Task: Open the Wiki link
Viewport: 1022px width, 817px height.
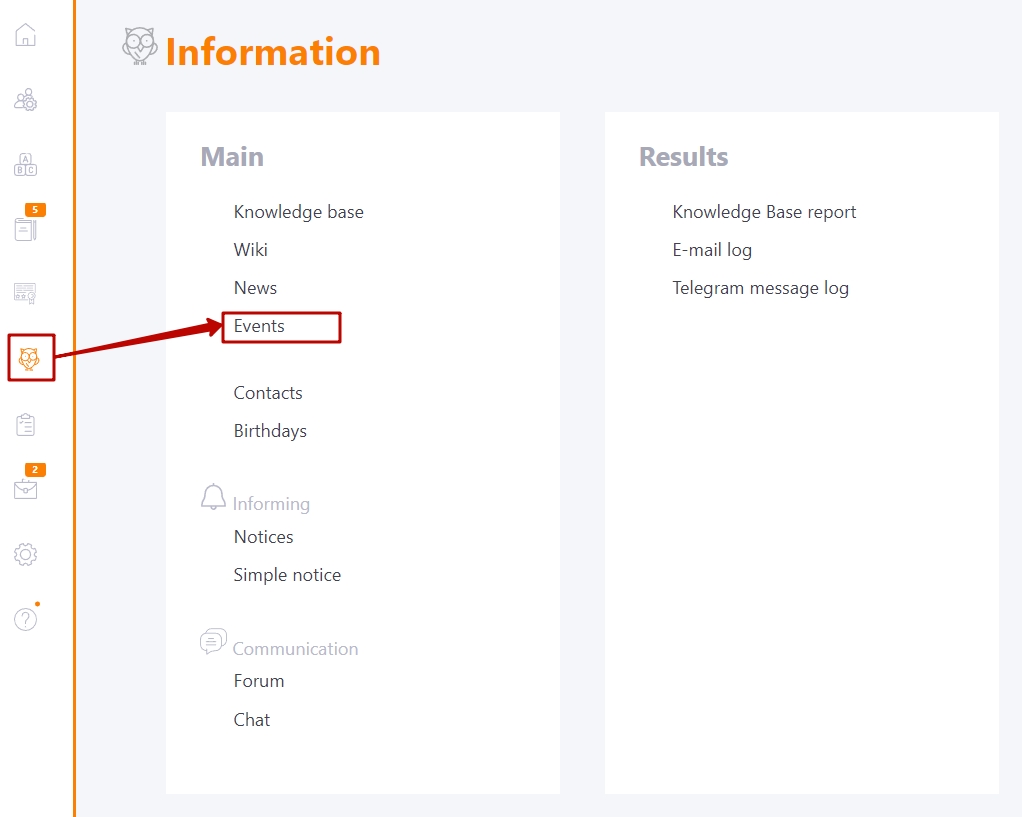Action: point(250,250)
